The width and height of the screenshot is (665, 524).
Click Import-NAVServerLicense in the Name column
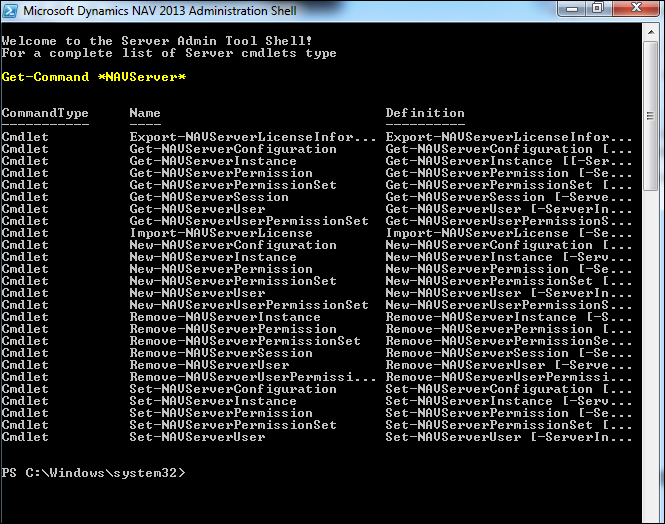pos(221,233)
